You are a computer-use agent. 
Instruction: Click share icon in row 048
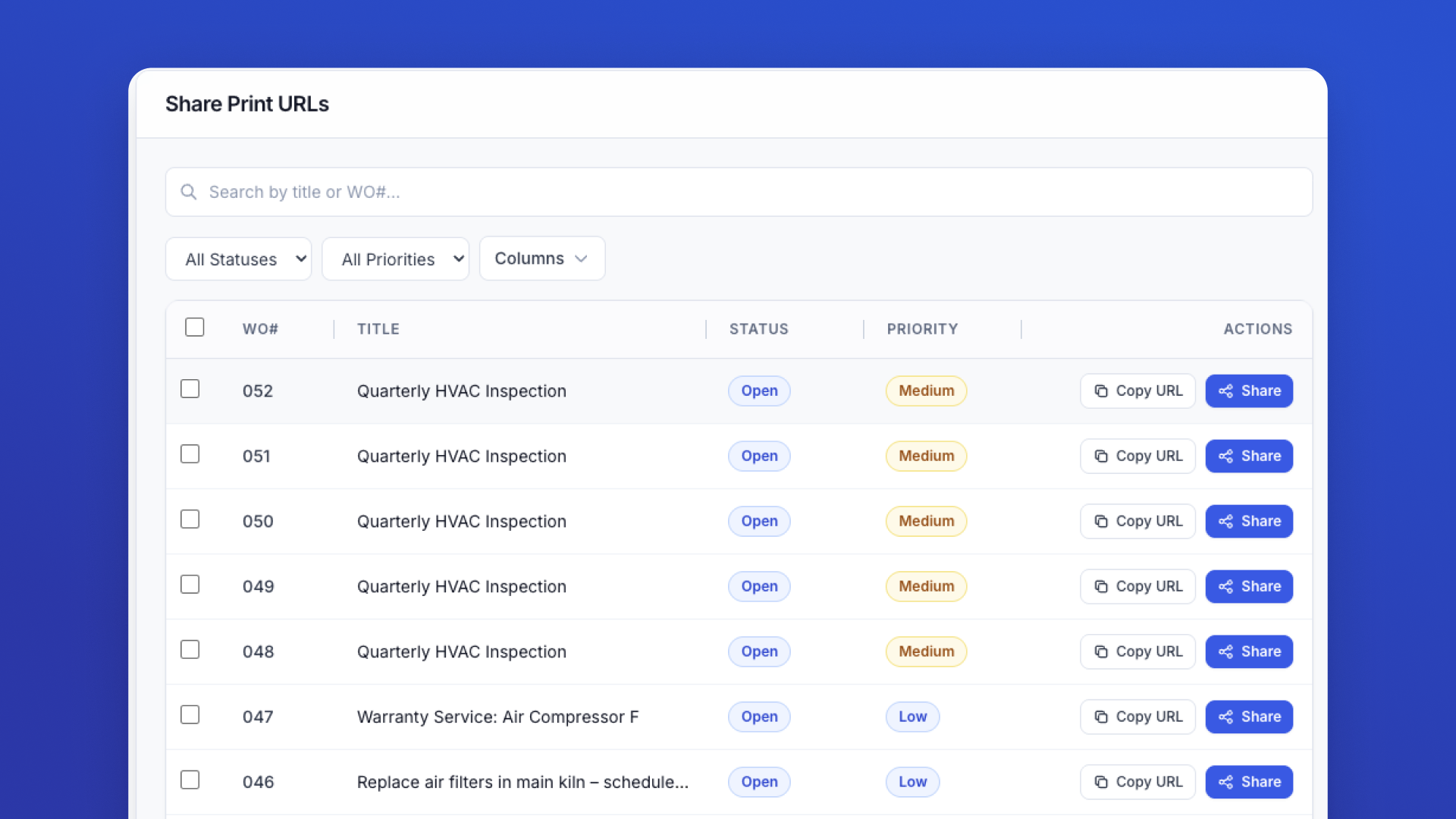(x=1225, y=652)
